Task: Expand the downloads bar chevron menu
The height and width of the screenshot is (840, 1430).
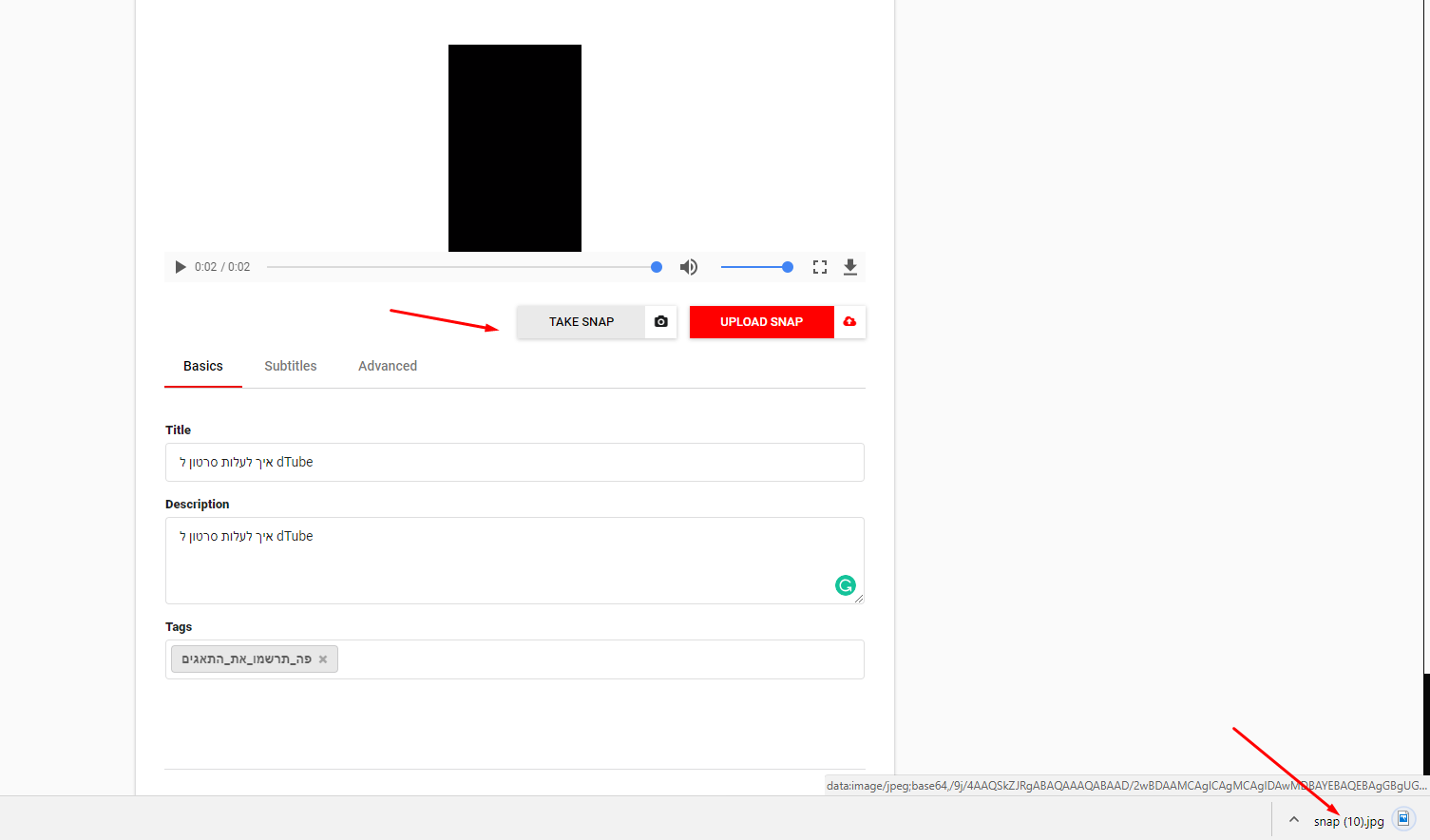Action: pos(1294,819)
